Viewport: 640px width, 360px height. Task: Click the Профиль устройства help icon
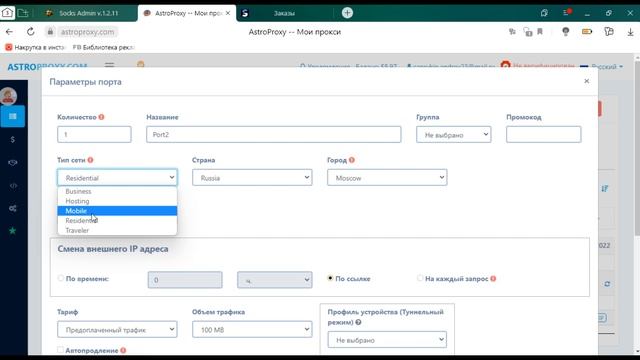(x=358, y=322)
